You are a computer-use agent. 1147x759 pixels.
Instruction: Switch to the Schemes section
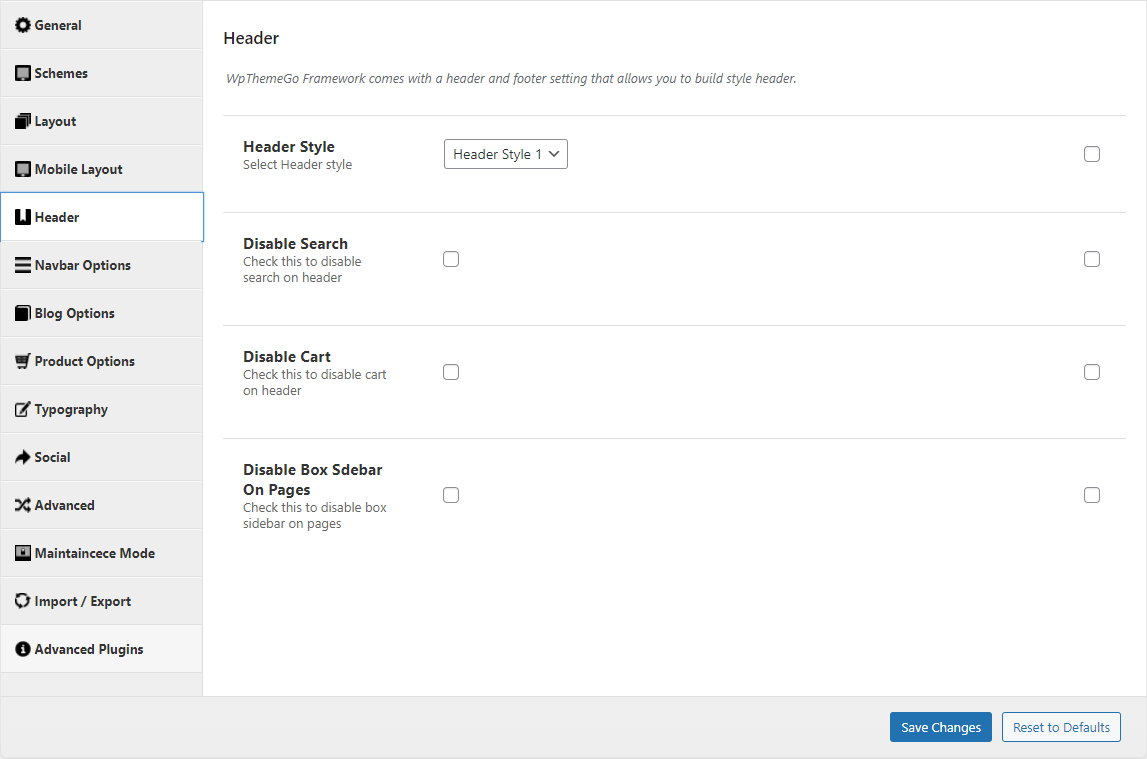point(101,73)
